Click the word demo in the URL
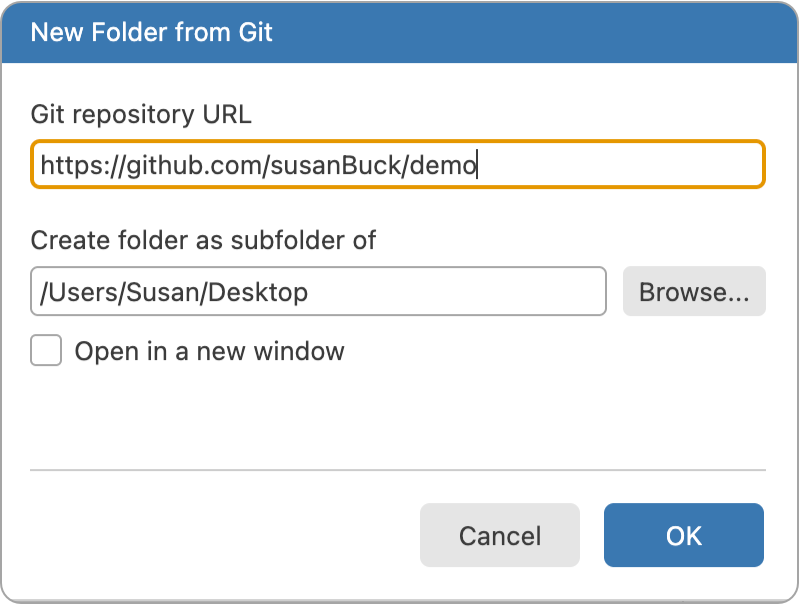800x606 pixels. [x=446, y=165]
